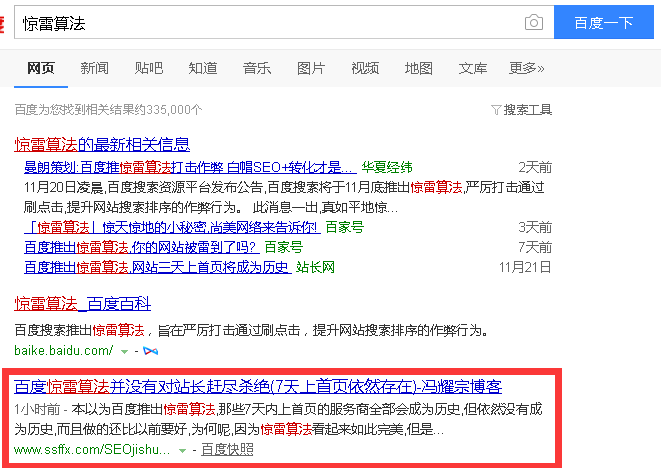Click the 3天前 timestamp
Screen dimensions: 661x468
(535, 228)
